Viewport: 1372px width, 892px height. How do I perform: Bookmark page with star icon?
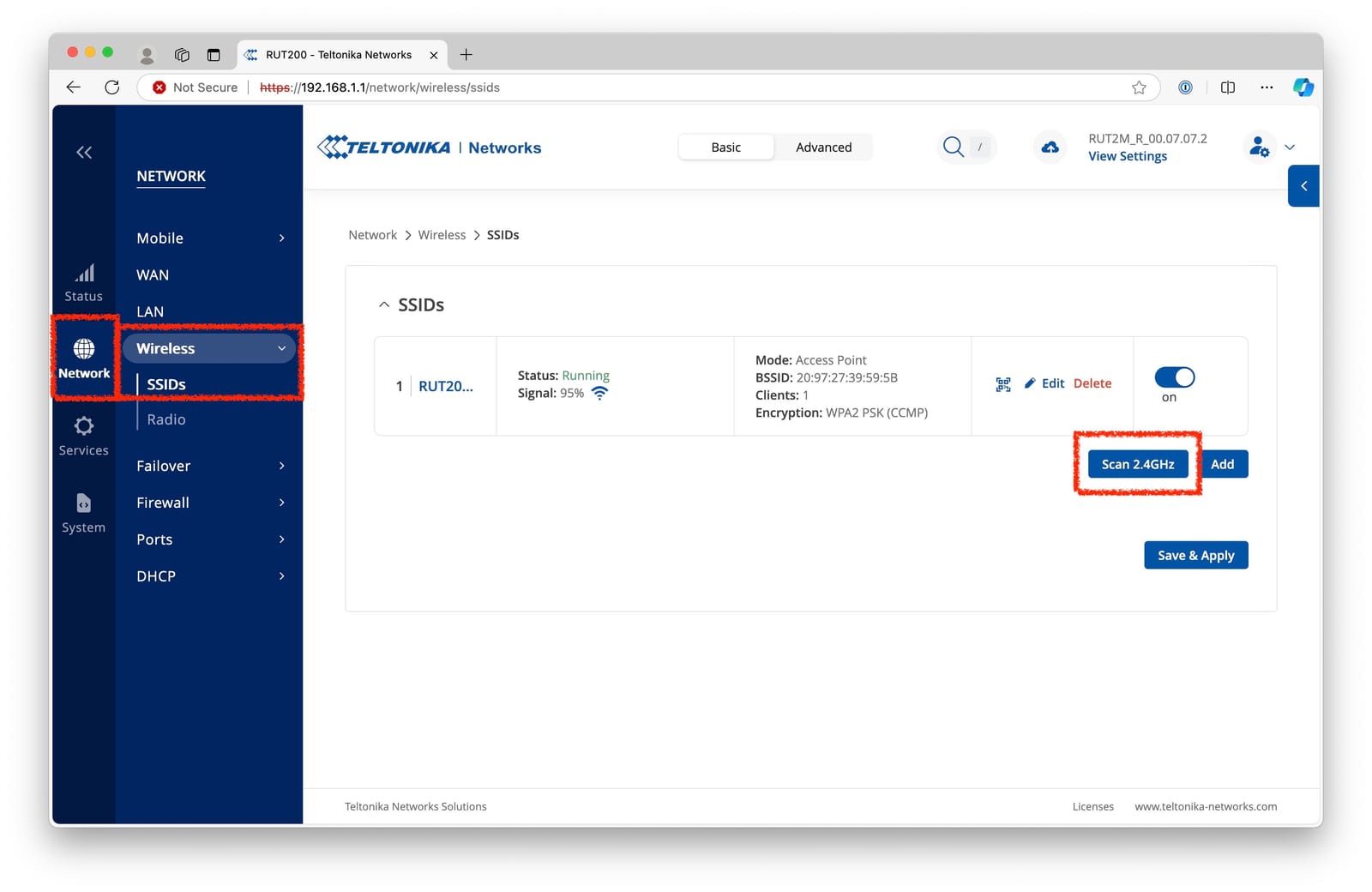pyautogui.click(x=1139, y=87)
